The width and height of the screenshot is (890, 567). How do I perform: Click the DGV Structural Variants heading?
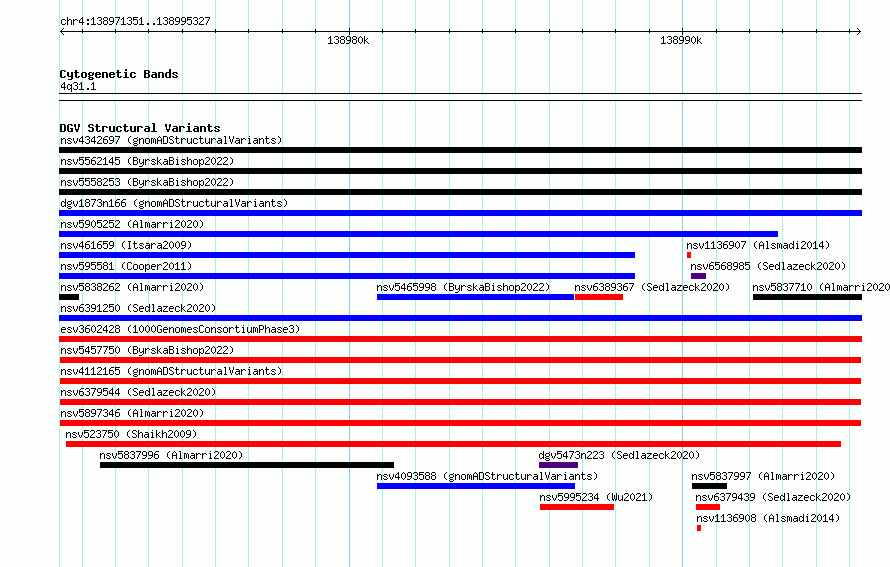[140, 128]
